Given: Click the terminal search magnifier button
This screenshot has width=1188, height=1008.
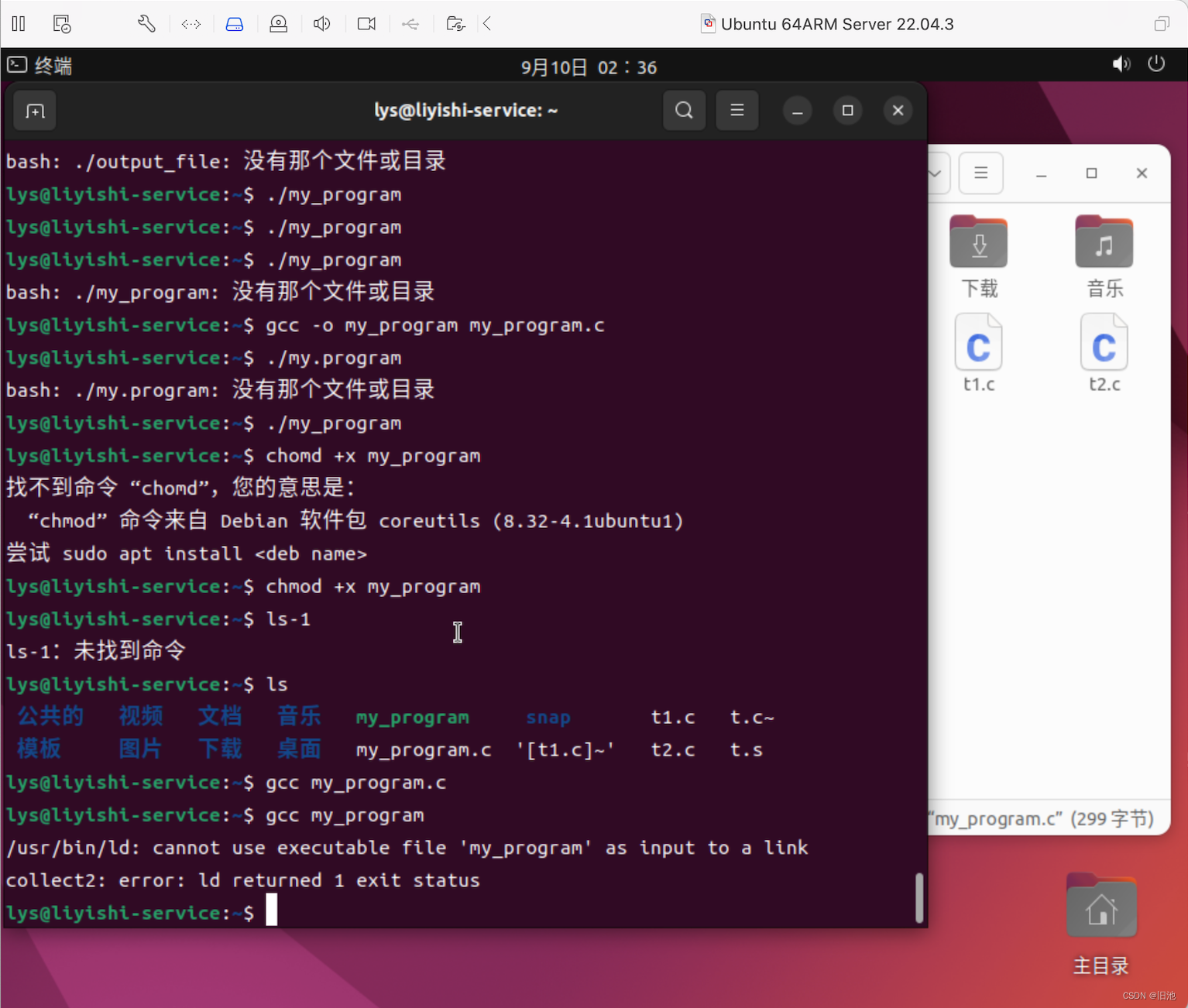Looking at the screenshot, I should pyautogui.click(x=684, y=111).
